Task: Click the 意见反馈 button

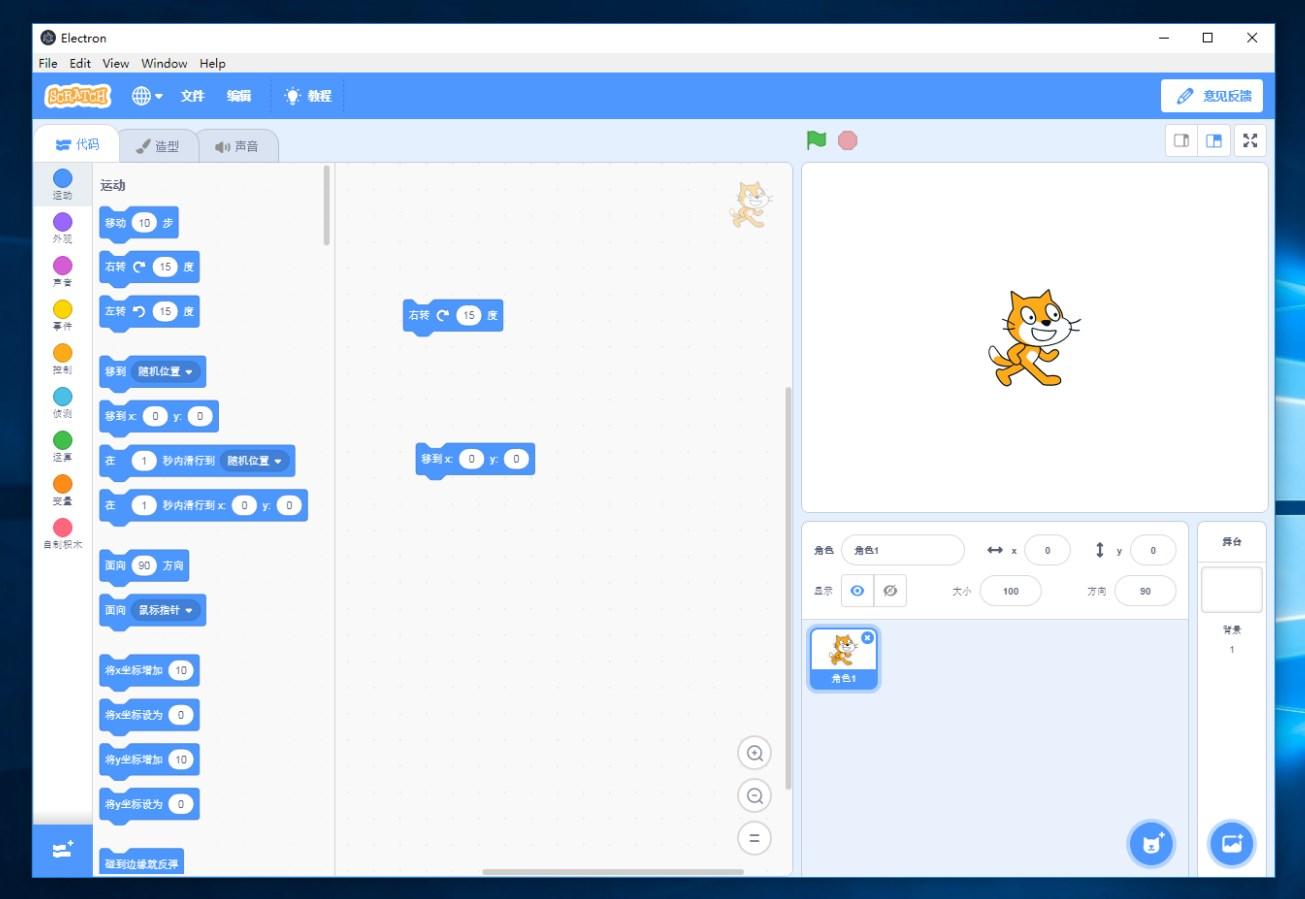Action: click(1212, 96)
